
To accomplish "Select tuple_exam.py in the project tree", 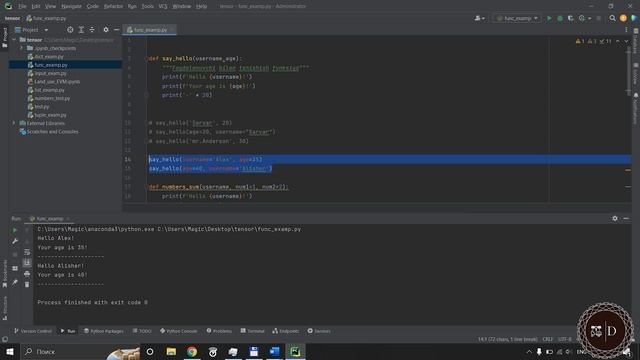I will click(x=50, y=115).
